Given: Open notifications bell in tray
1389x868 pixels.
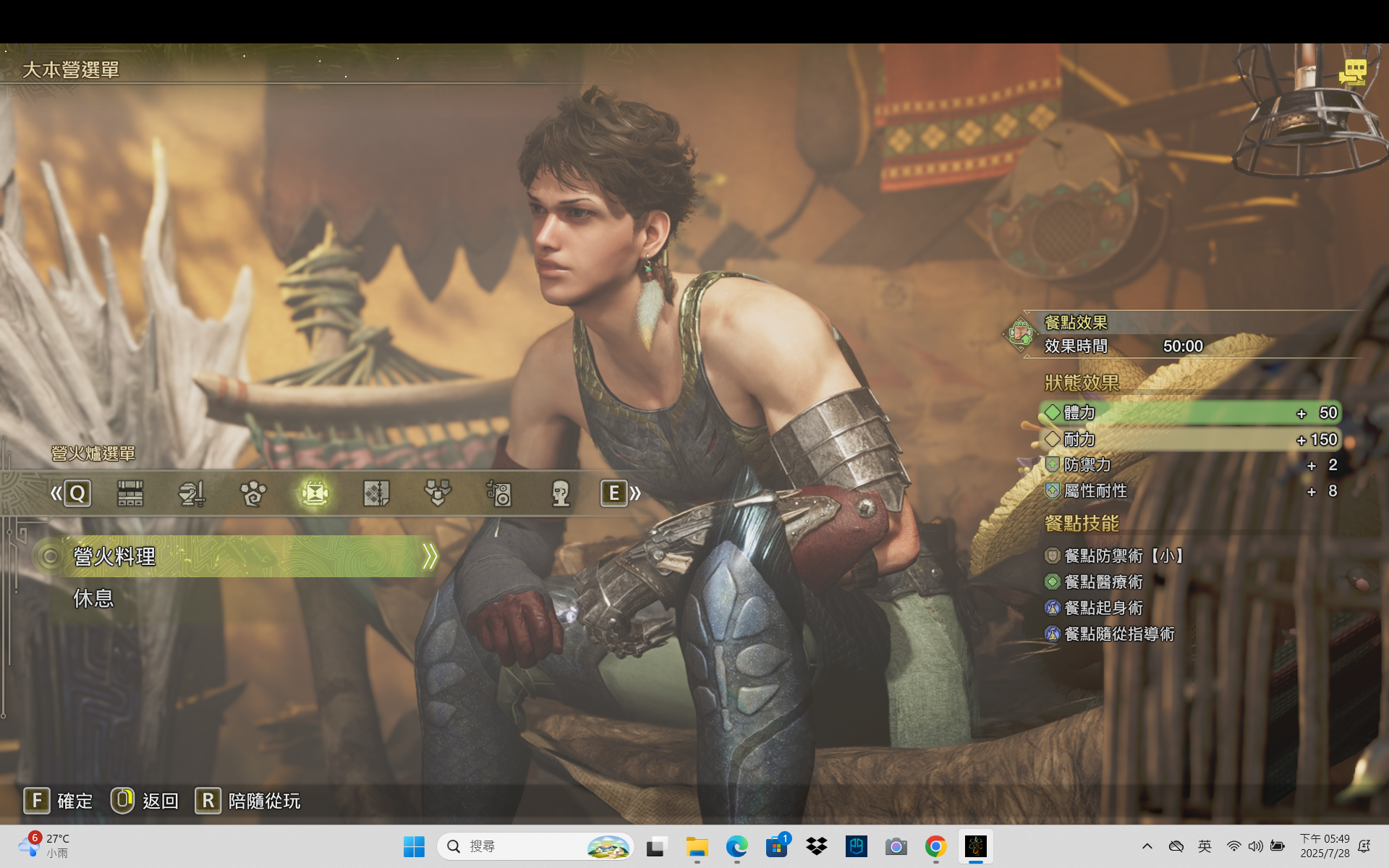Looking at the screenshot, I should (x=1364, y=846).
